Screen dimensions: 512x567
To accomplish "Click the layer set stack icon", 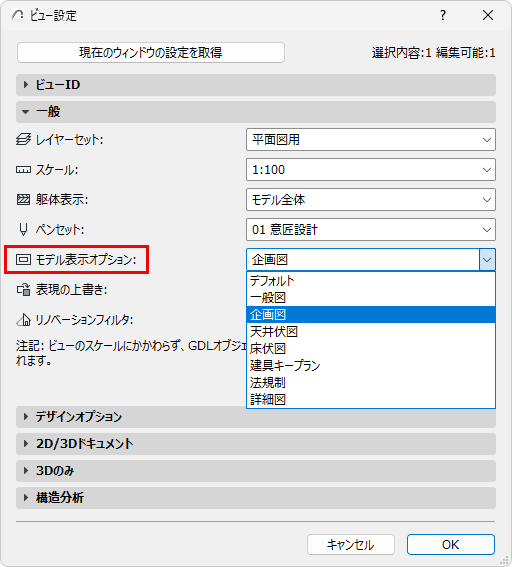I will [x=23, y=140].
